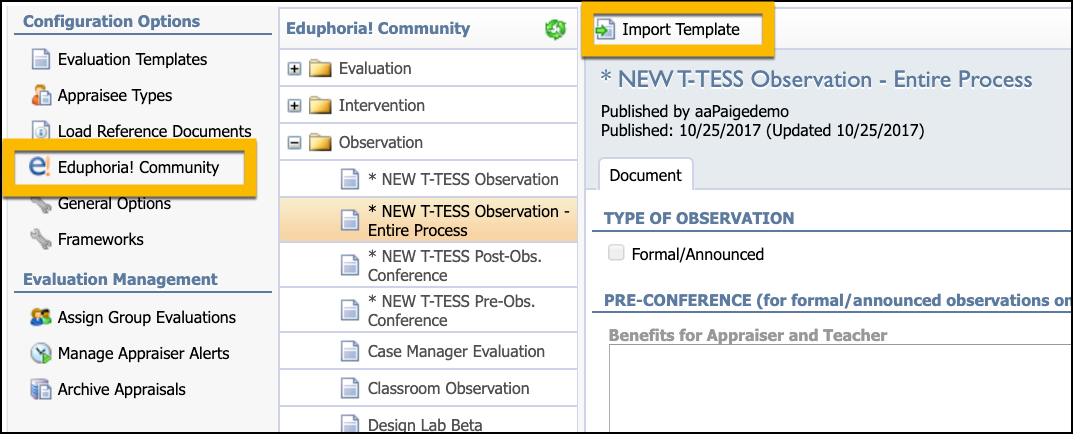The height and width of the screenshot is (434, 1073).
Task: Click the icon for T-TESS Observation - Entire Process
Action: click(x=350, y=220)
